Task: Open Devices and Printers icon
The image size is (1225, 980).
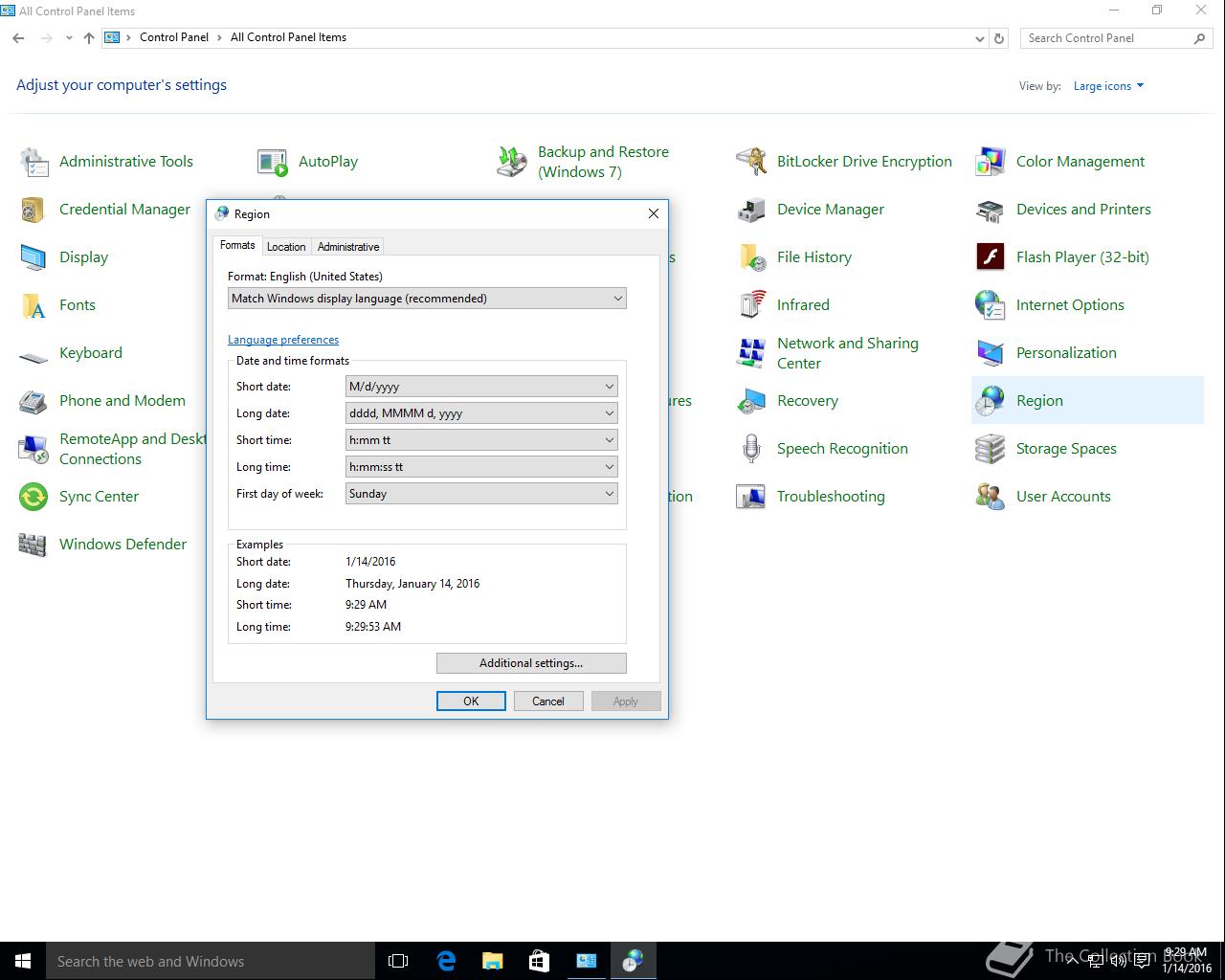Action: [991, 210]
